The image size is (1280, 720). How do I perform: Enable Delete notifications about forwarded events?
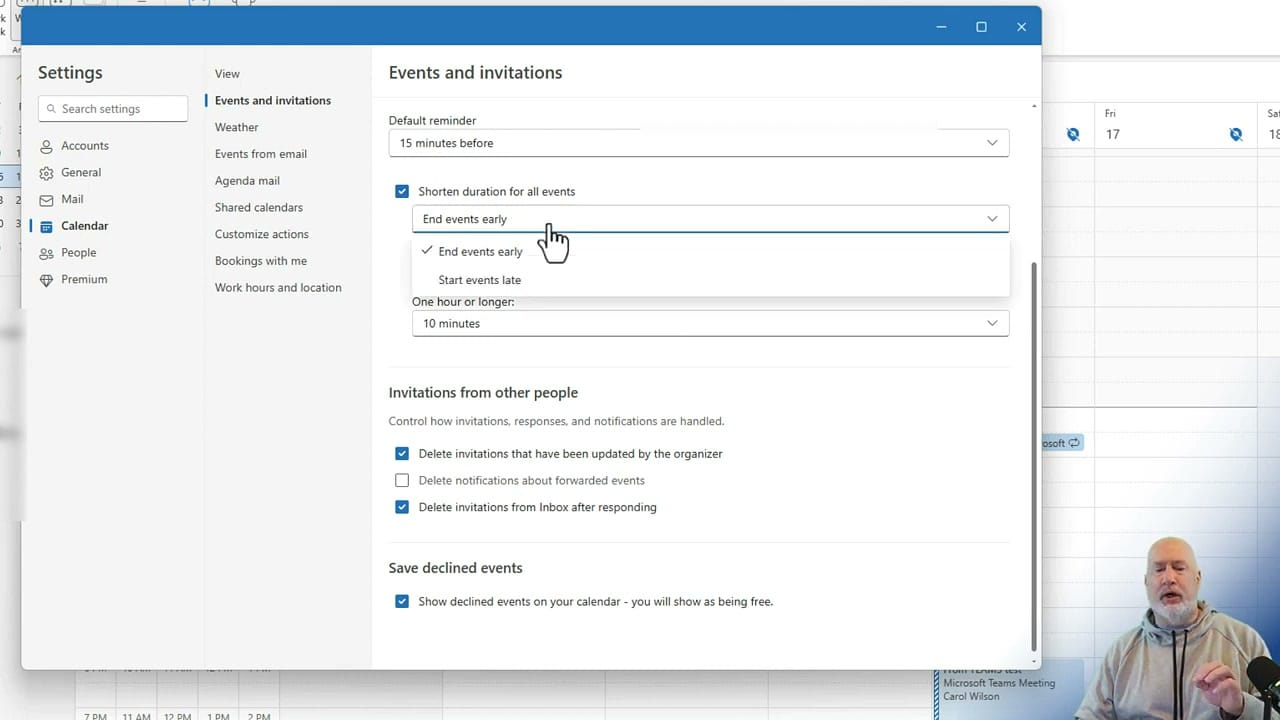tap(402, 480)
